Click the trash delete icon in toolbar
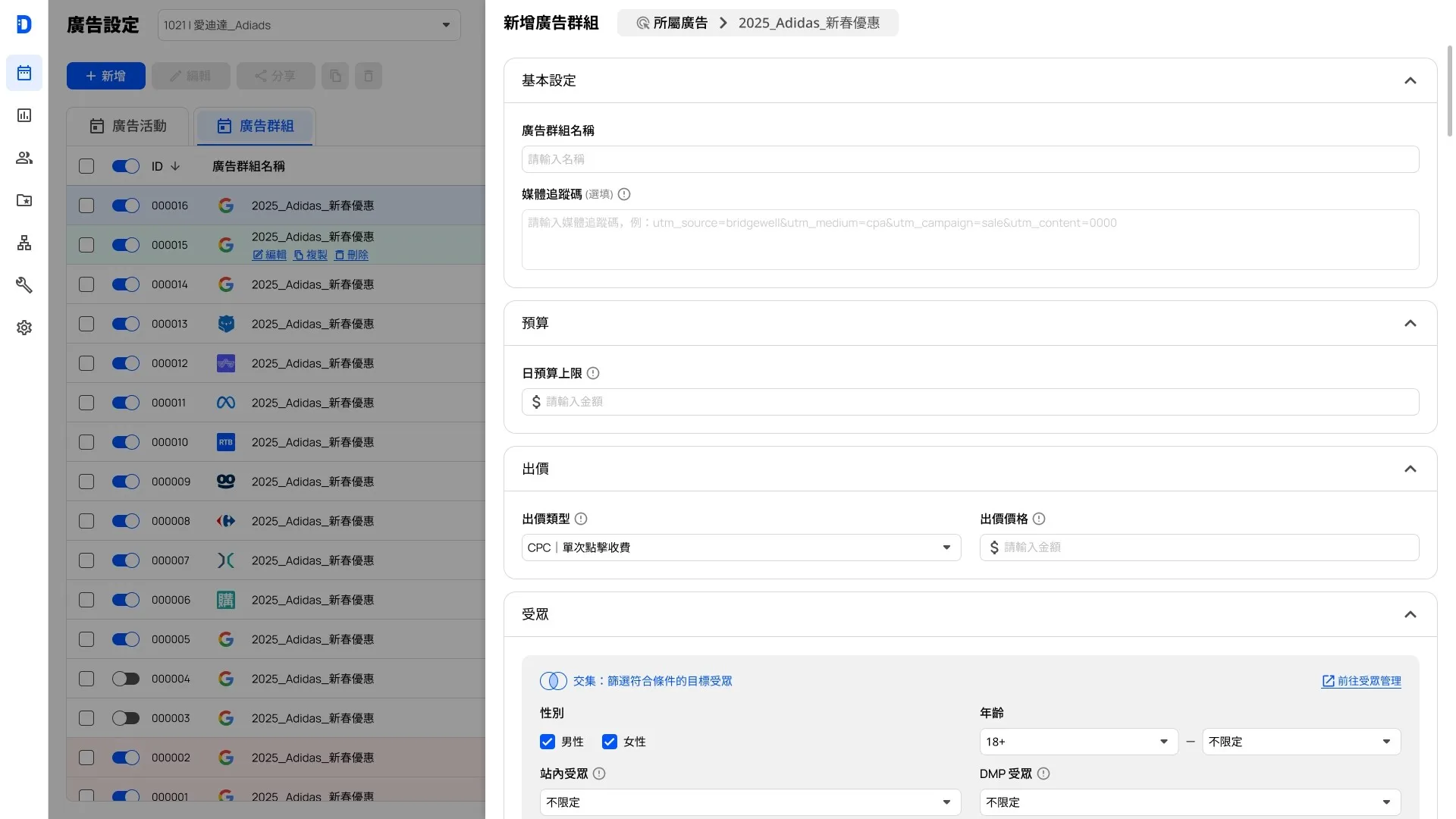 tap(369, 76)
